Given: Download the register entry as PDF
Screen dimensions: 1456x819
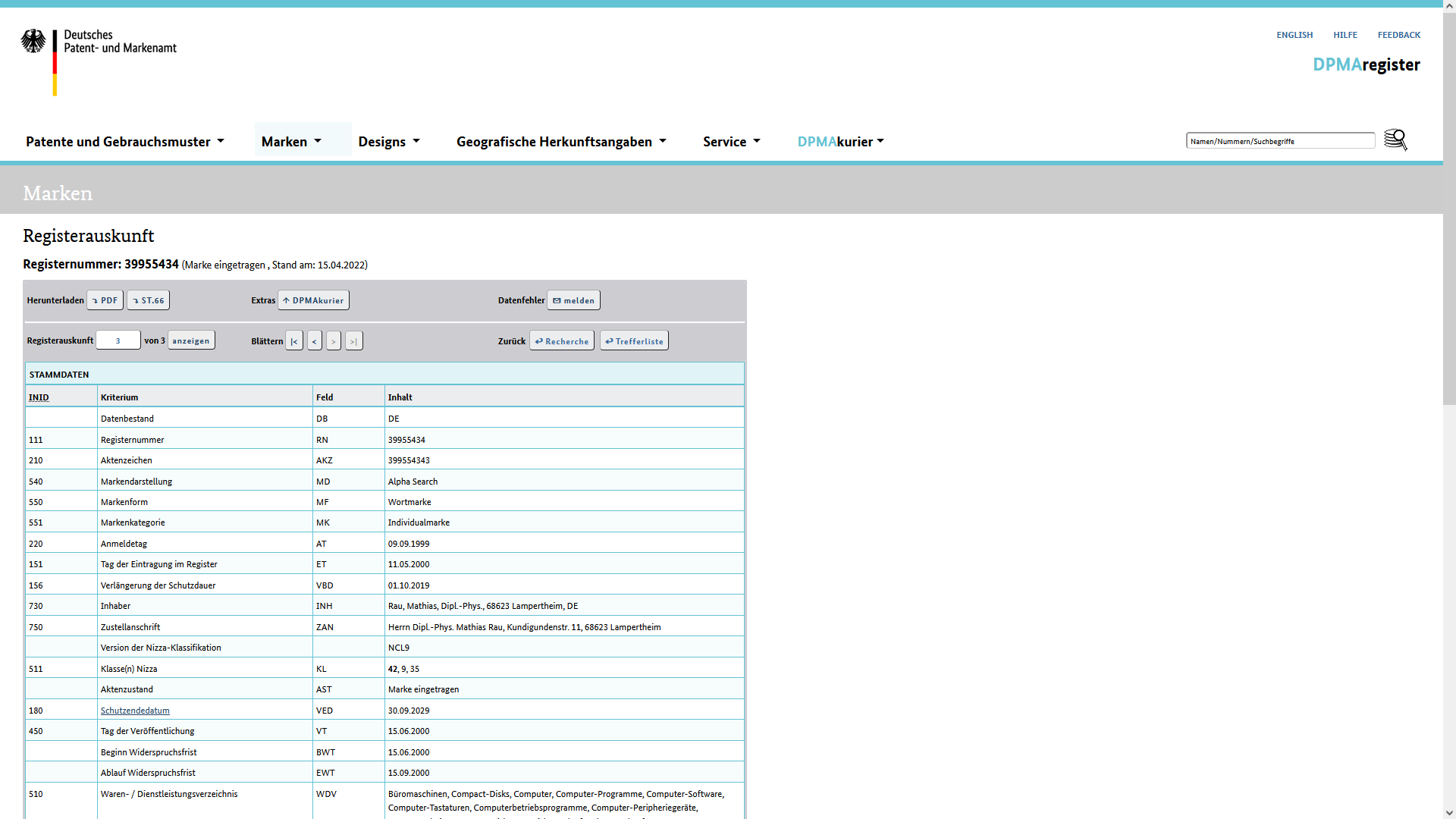Looking at the screenshot, I should (105, 300).
